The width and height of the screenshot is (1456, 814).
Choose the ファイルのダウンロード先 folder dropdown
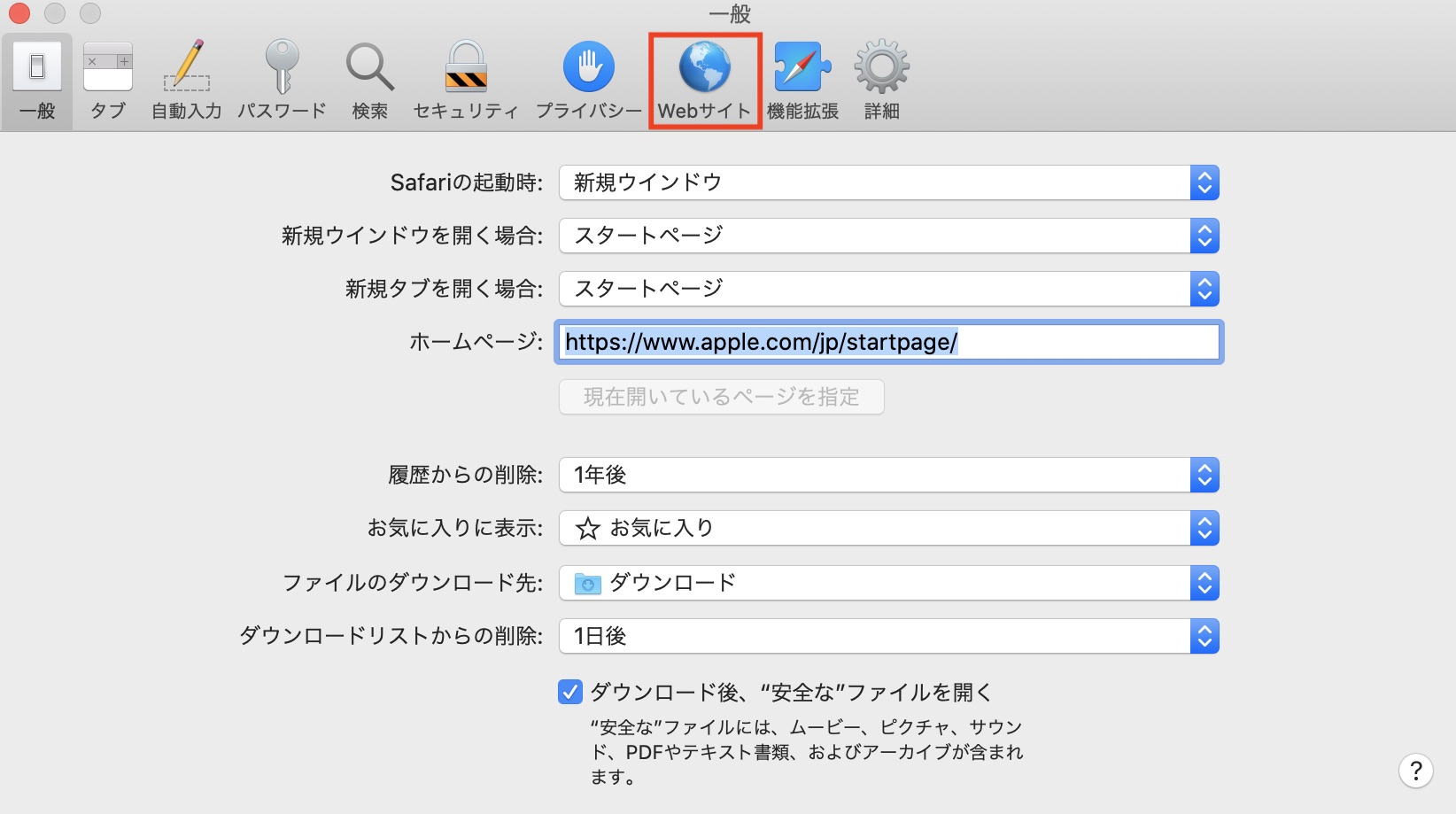coord(888,583)
